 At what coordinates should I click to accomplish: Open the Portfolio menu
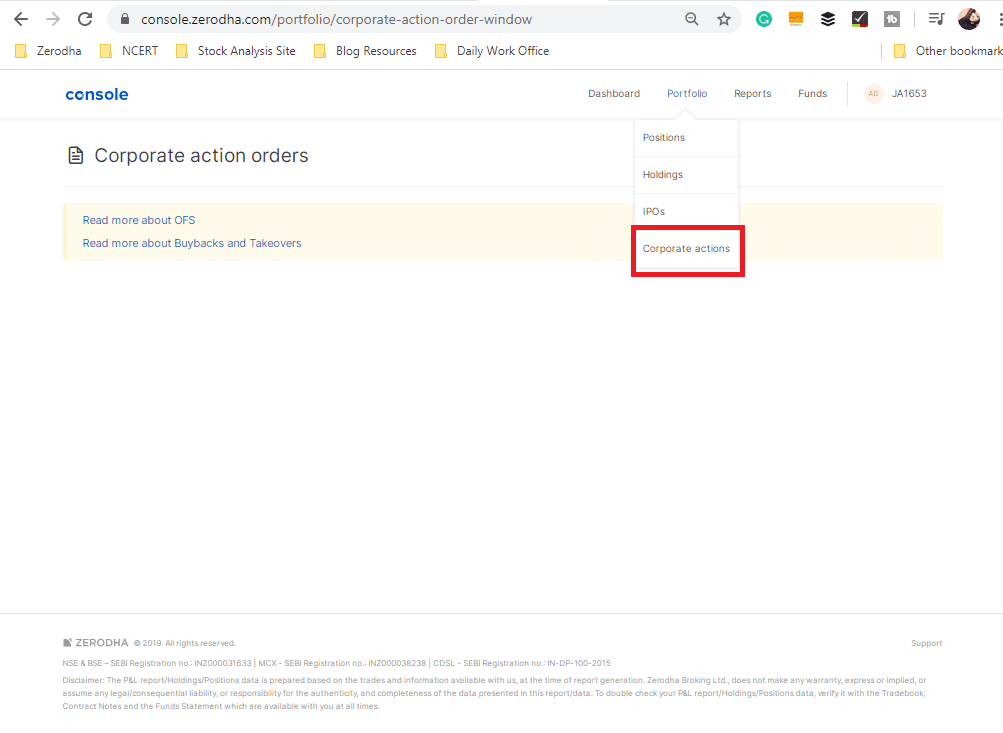click(687, 93)
